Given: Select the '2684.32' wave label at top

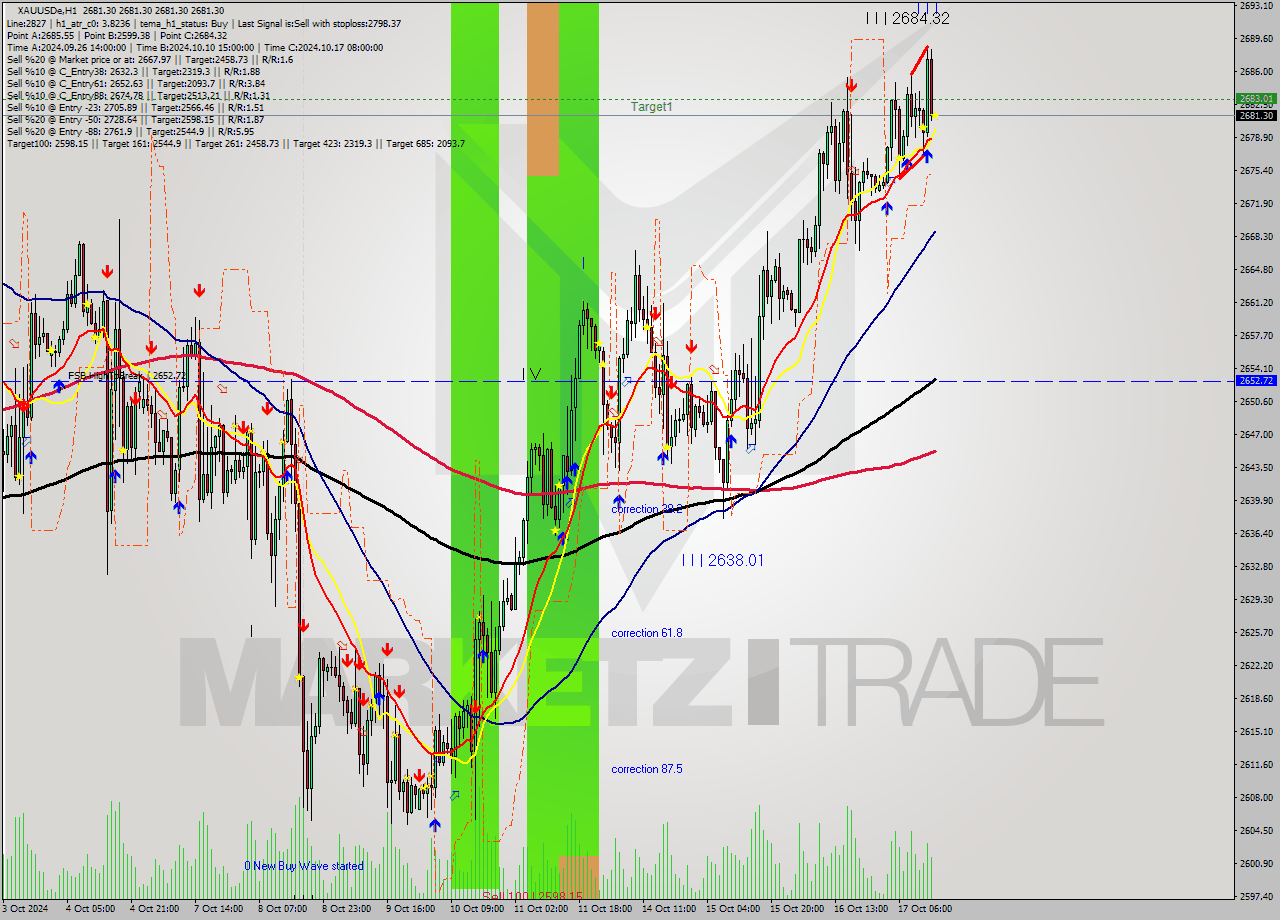Looking at the screenshot, I should click(908, 18).
